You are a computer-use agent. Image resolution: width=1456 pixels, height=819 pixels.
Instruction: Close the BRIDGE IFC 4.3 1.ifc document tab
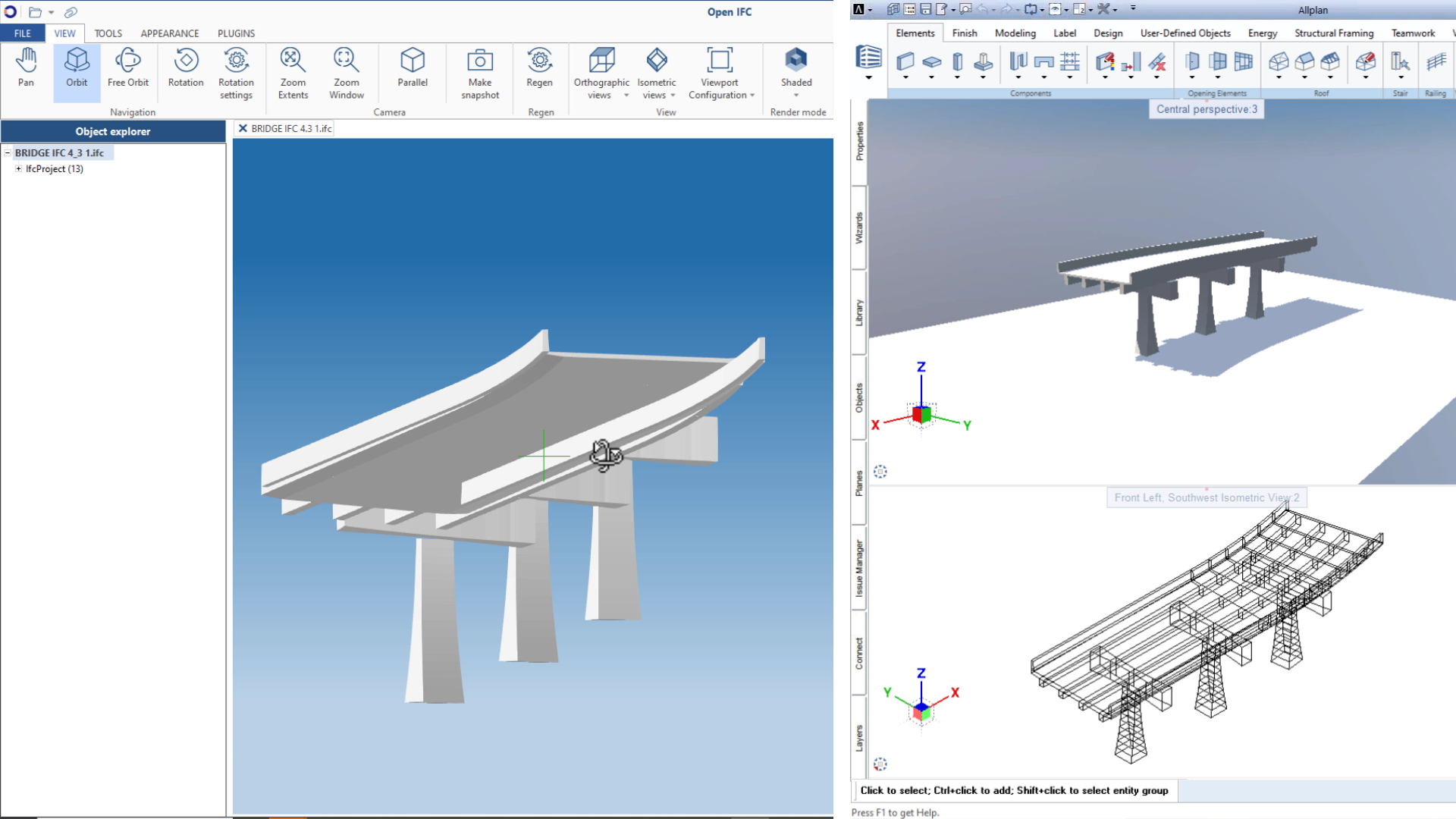coord(243,128)
